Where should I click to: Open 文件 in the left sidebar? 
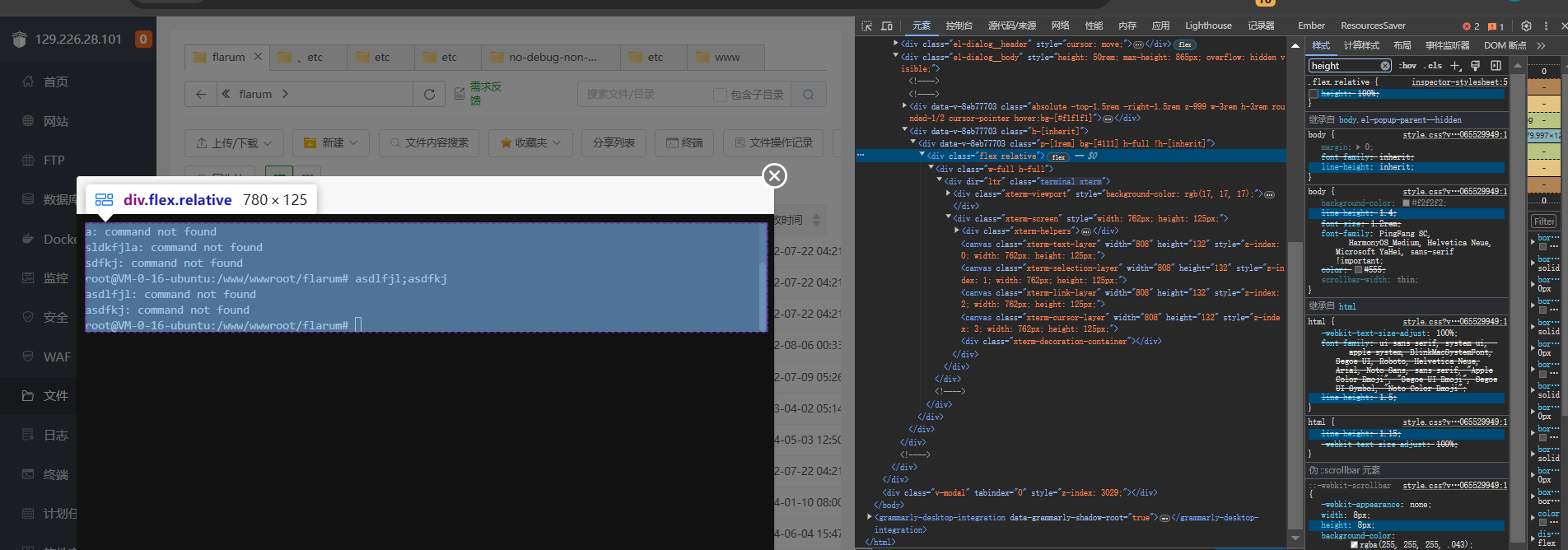[x=56, y=396]
